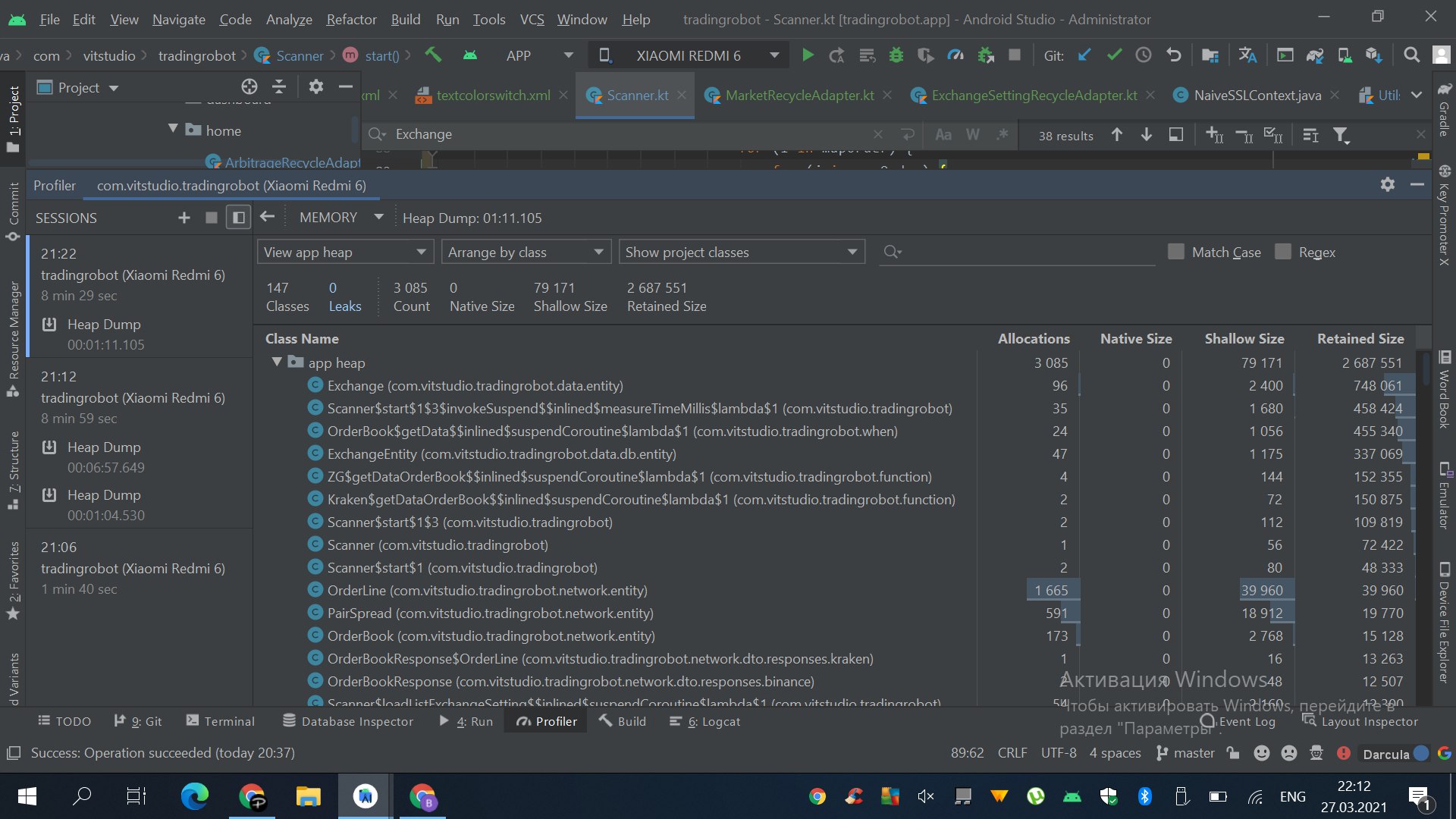Open Microsoft Edge from taskbar

[194, 796]
